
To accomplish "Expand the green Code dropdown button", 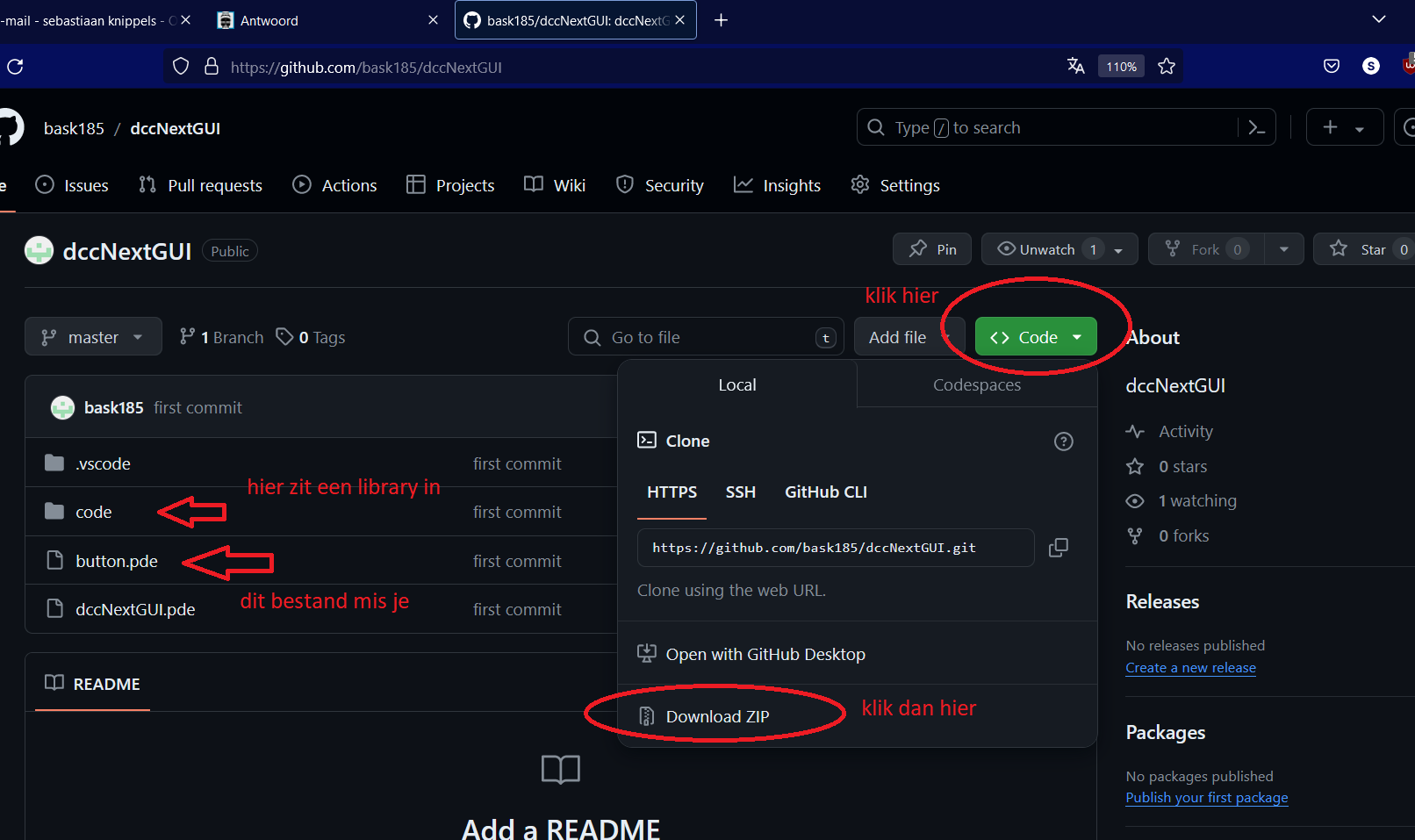I will (x=1036, y=337).
